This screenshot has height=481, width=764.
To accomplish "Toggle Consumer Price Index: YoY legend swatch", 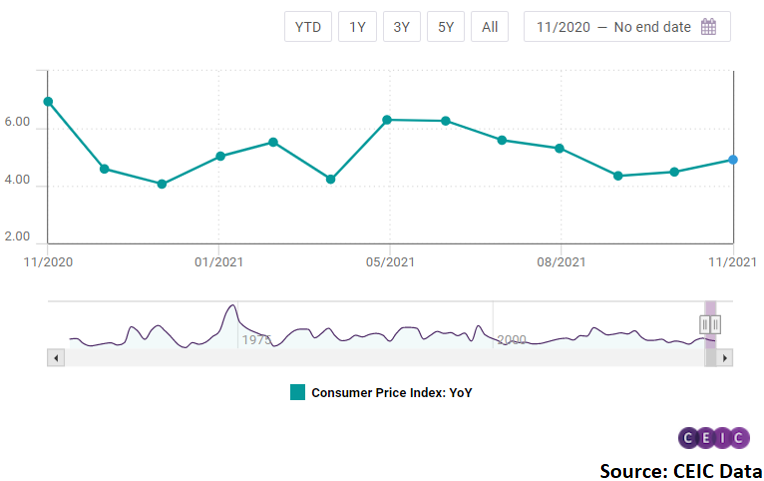I will (x=297, y=392).
